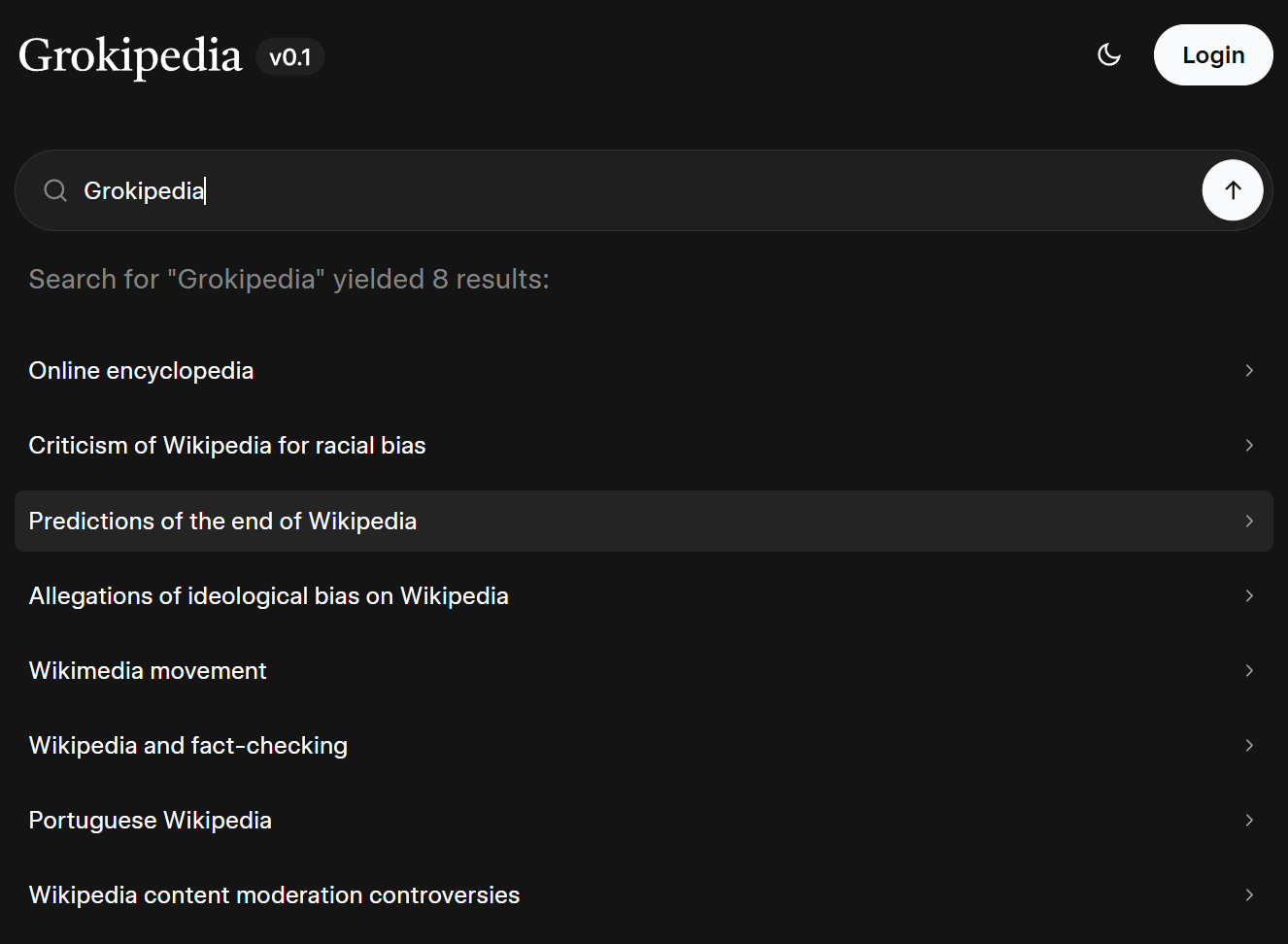Click chevron on Criticism of Wikipedia row

[x=1249, y=446]
